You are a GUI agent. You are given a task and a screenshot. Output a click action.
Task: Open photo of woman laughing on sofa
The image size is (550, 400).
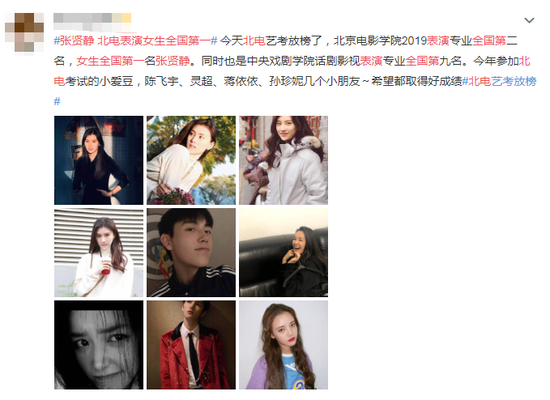pos(283,253)
